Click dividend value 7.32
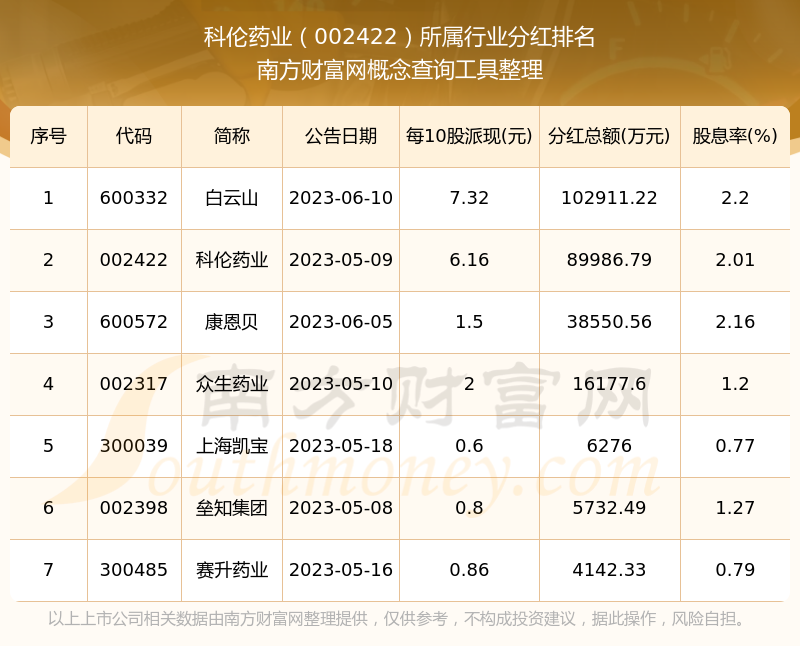800x646 pixels. pos(469,198)
